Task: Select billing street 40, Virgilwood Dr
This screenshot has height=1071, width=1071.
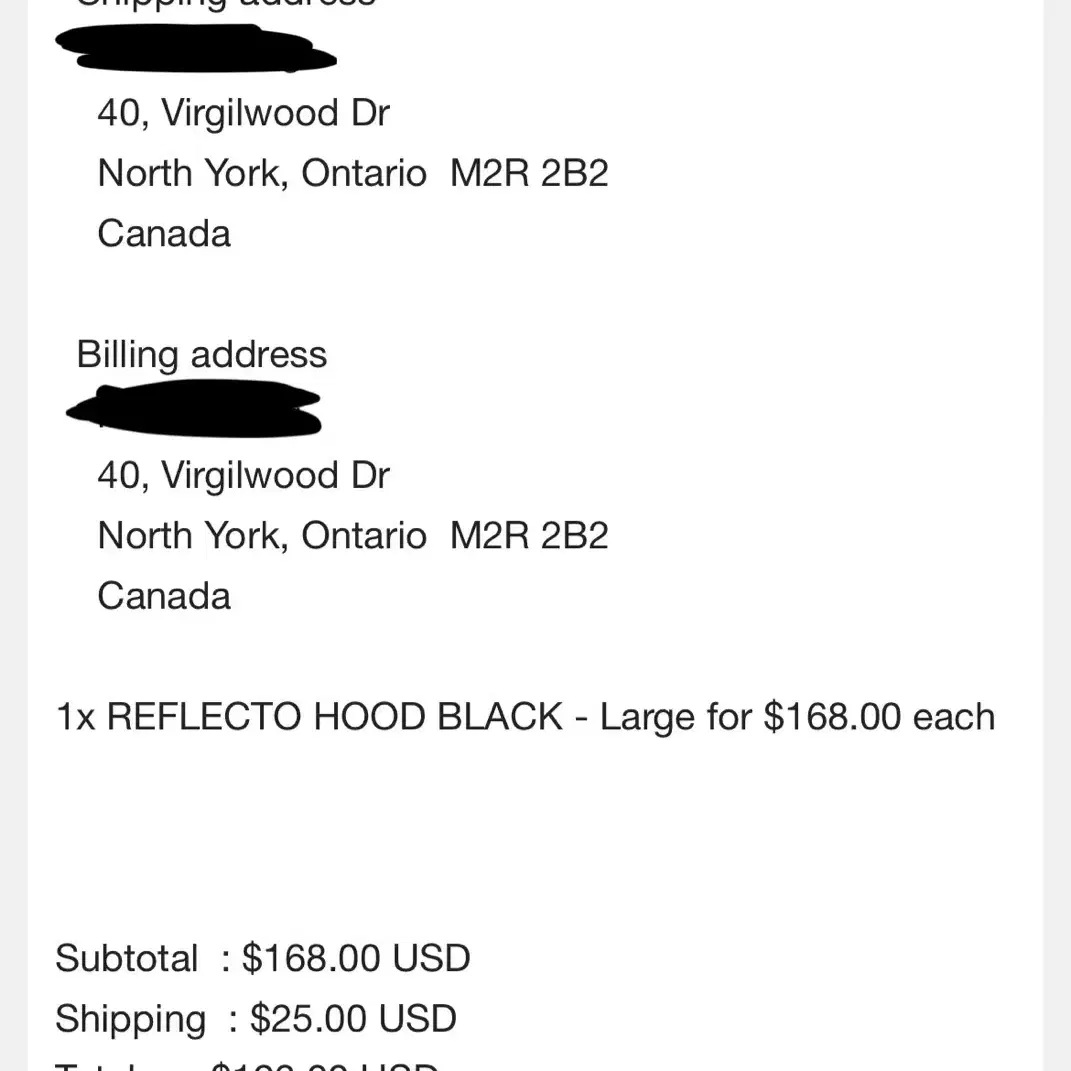Action: tap(243, 475)
